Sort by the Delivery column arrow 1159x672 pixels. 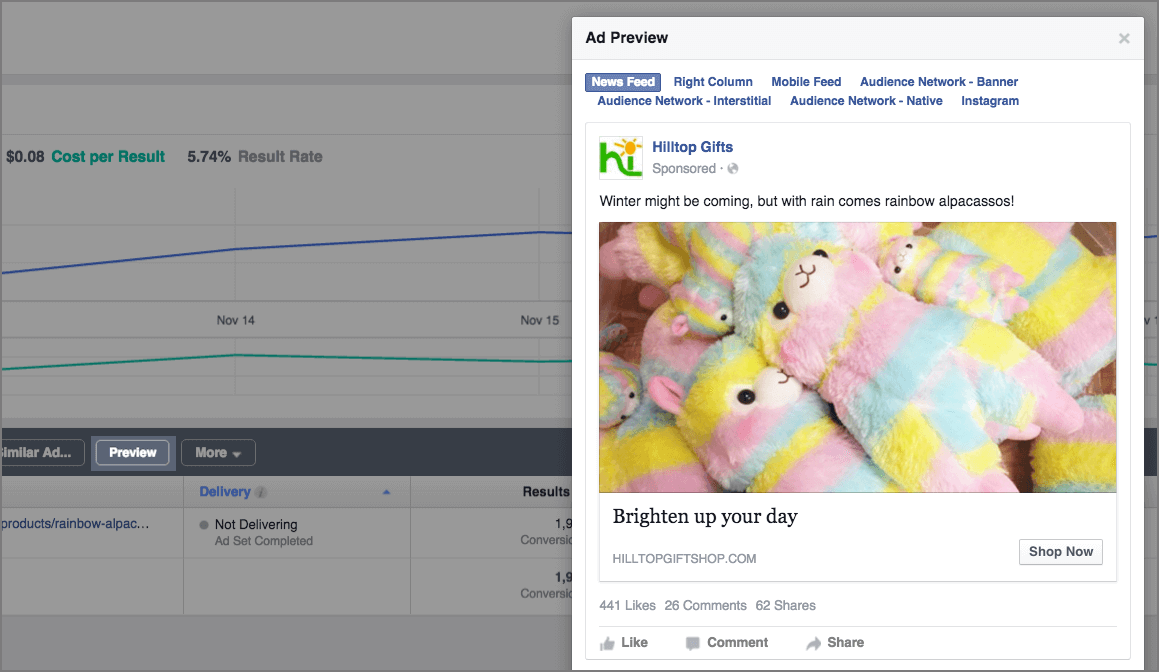(x=387, y=492)
